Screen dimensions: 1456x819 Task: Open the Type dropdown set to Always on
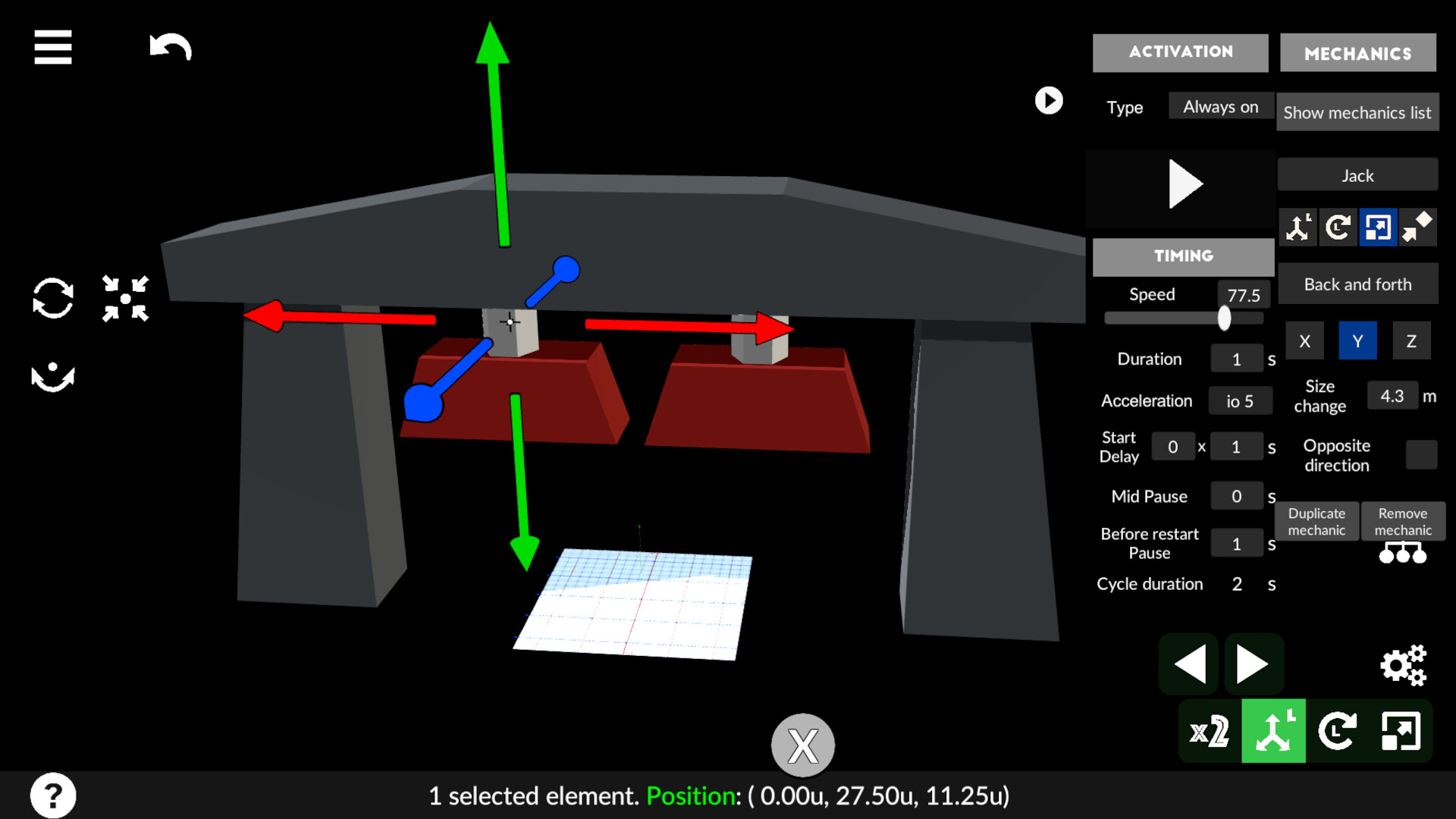(1220, 106)
